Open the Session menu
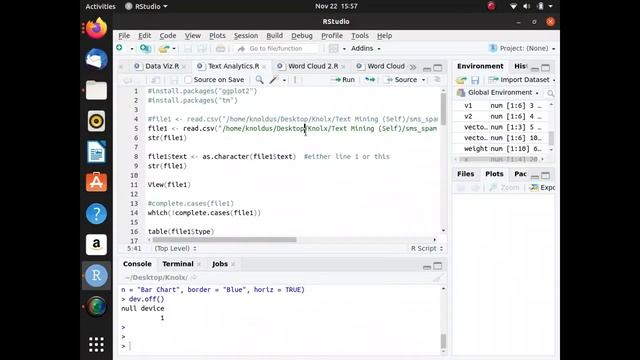This screenshot has width=640, height=360. (246, 36)
